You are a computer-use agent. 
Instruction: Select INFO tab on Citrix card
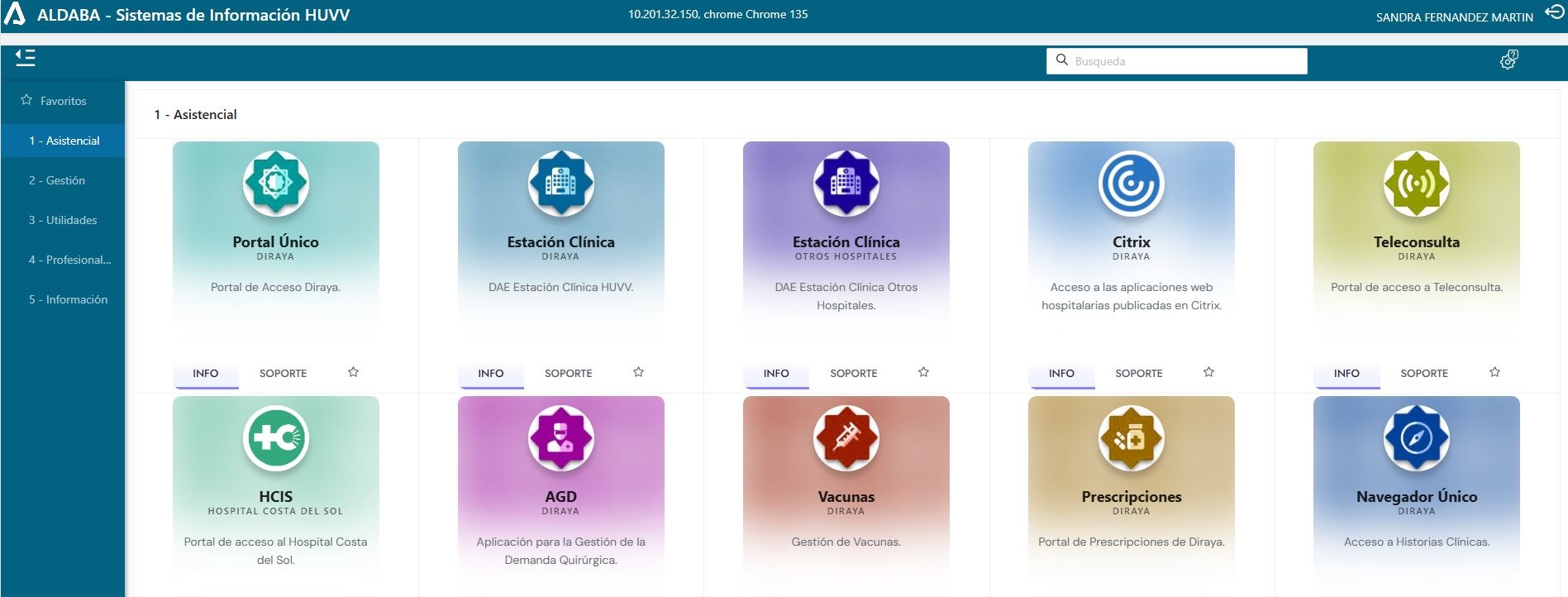1061,374
